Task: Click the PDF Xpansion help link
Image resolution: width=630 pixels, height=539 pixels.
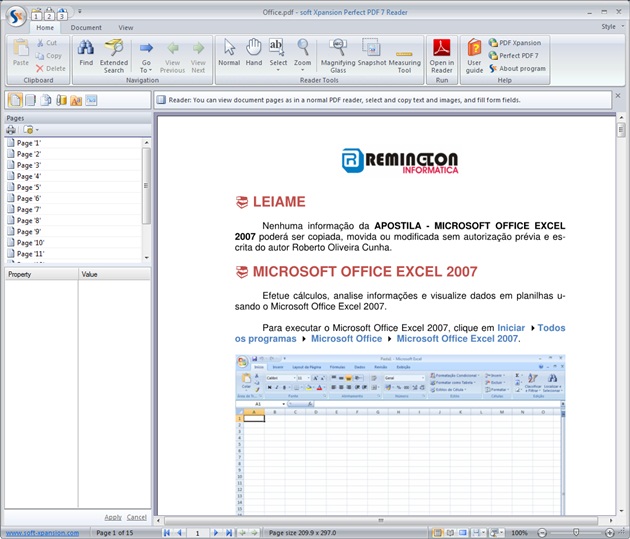Action: click(x=515, y=43)
